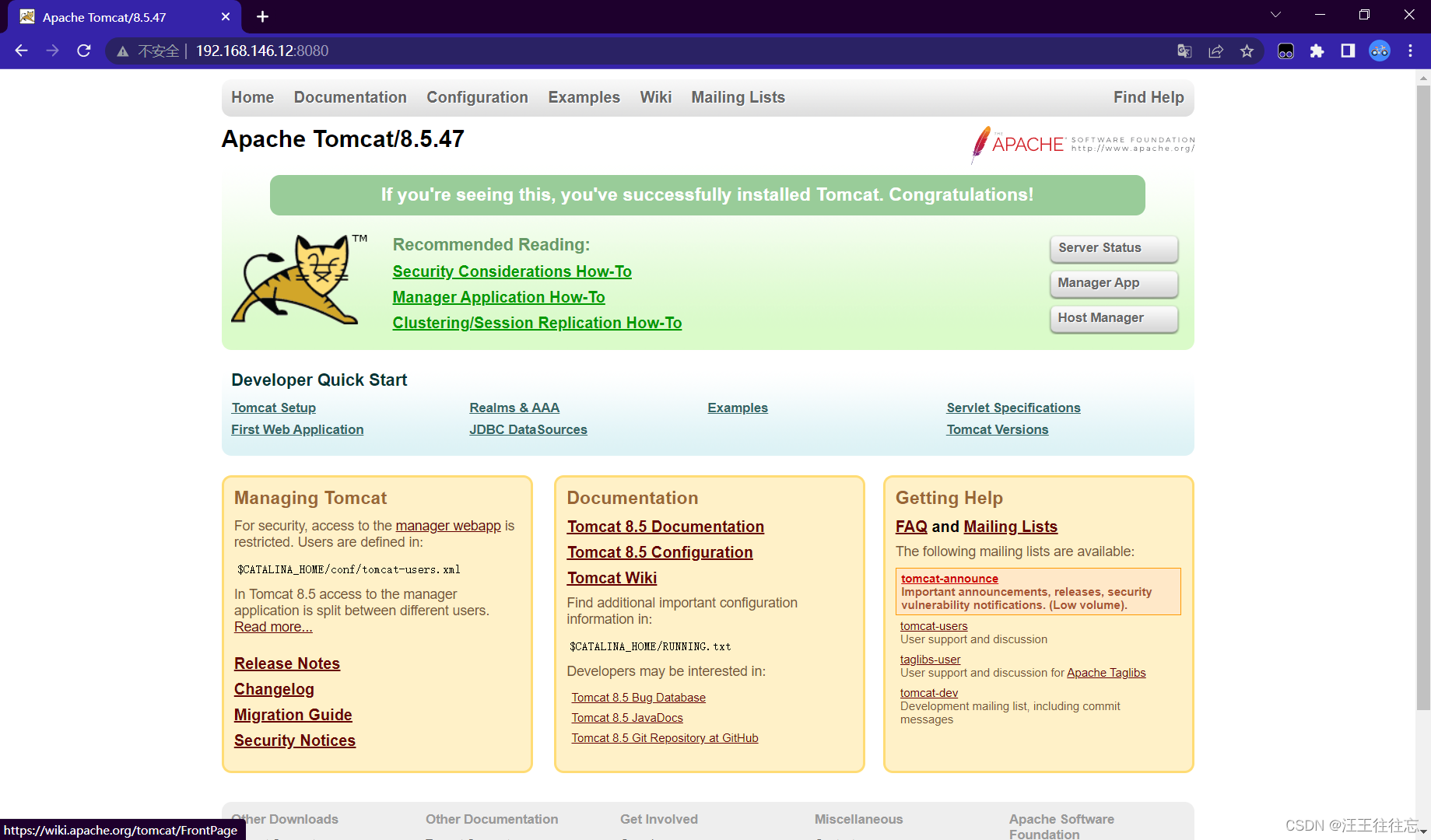Open Security Considerations How-To link

click(512, 271)
